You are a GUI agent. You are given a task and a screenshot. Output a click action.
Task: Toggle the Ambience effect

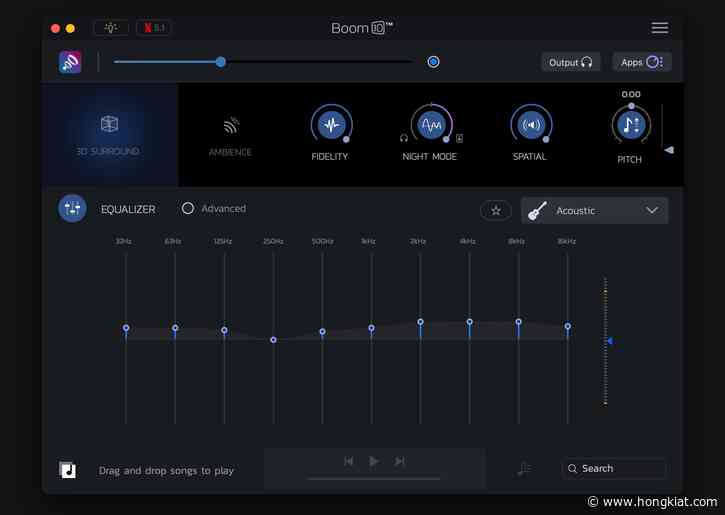(x=230, y=135)
